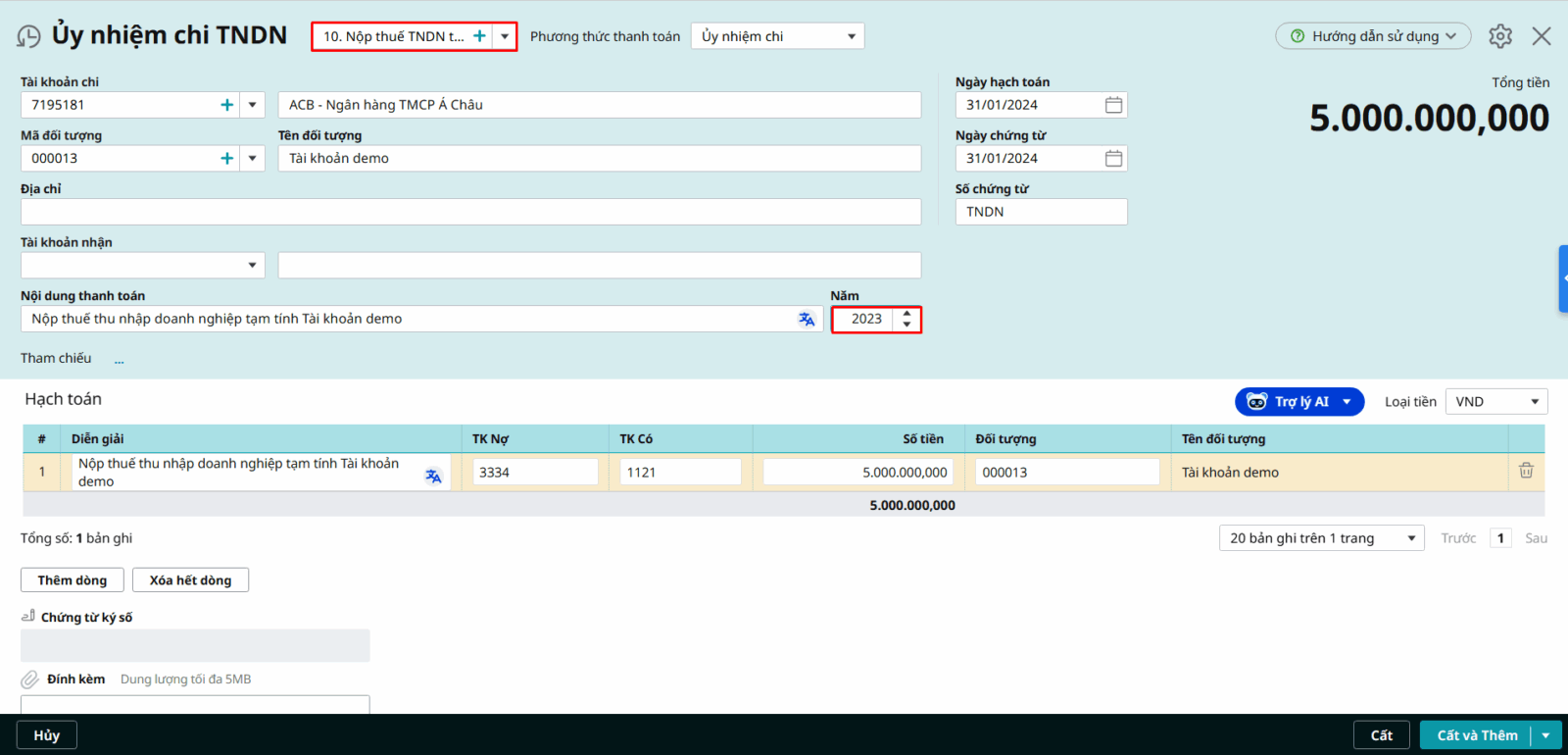The width and height of the screenshot is (1568, 755).
Task: Expand Tài khoản nhận dropdown
Action: click(x=252, y=265)
